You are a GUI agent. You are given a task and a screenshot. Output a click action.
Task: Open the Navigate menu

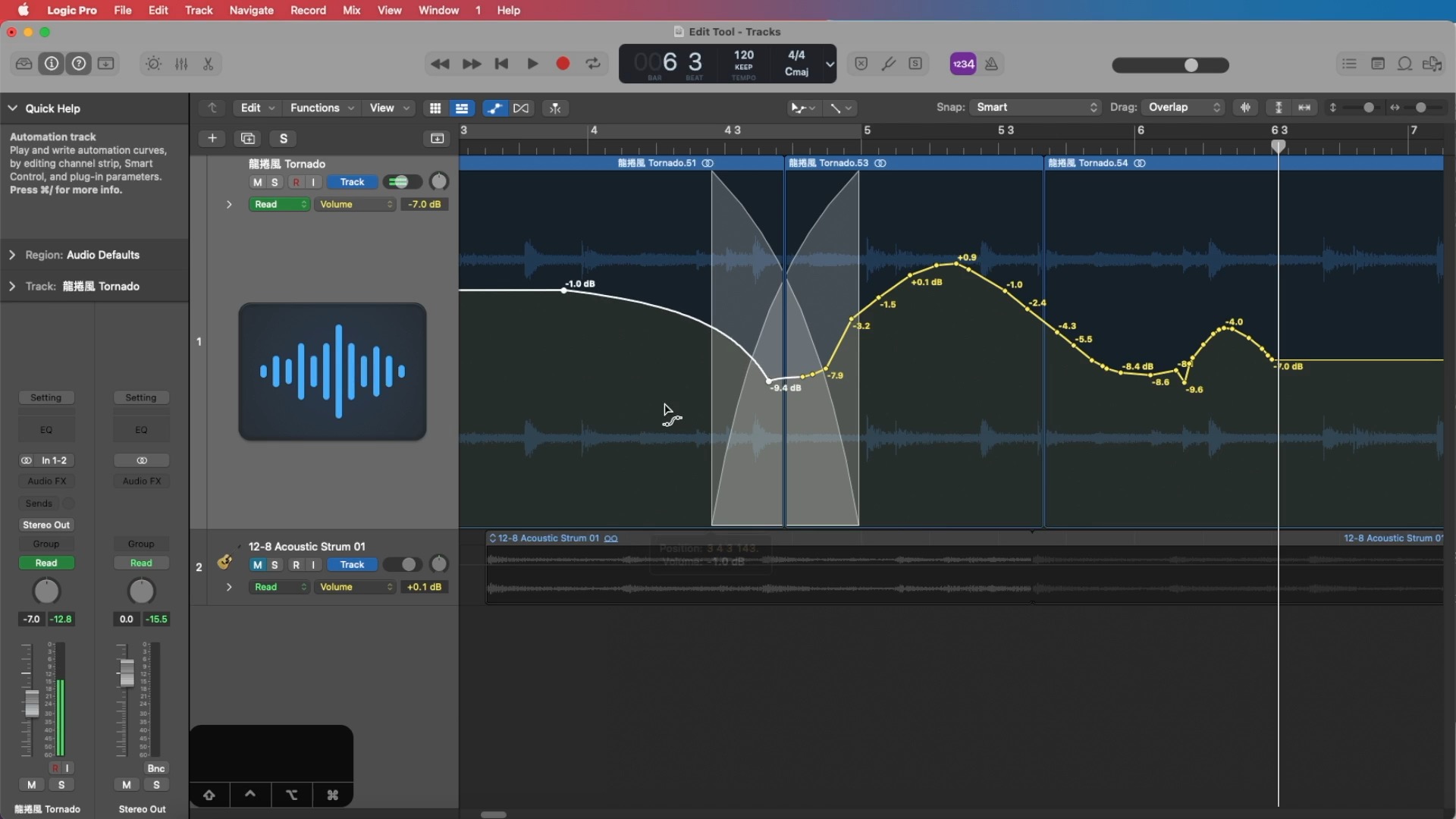coord(251,10)
